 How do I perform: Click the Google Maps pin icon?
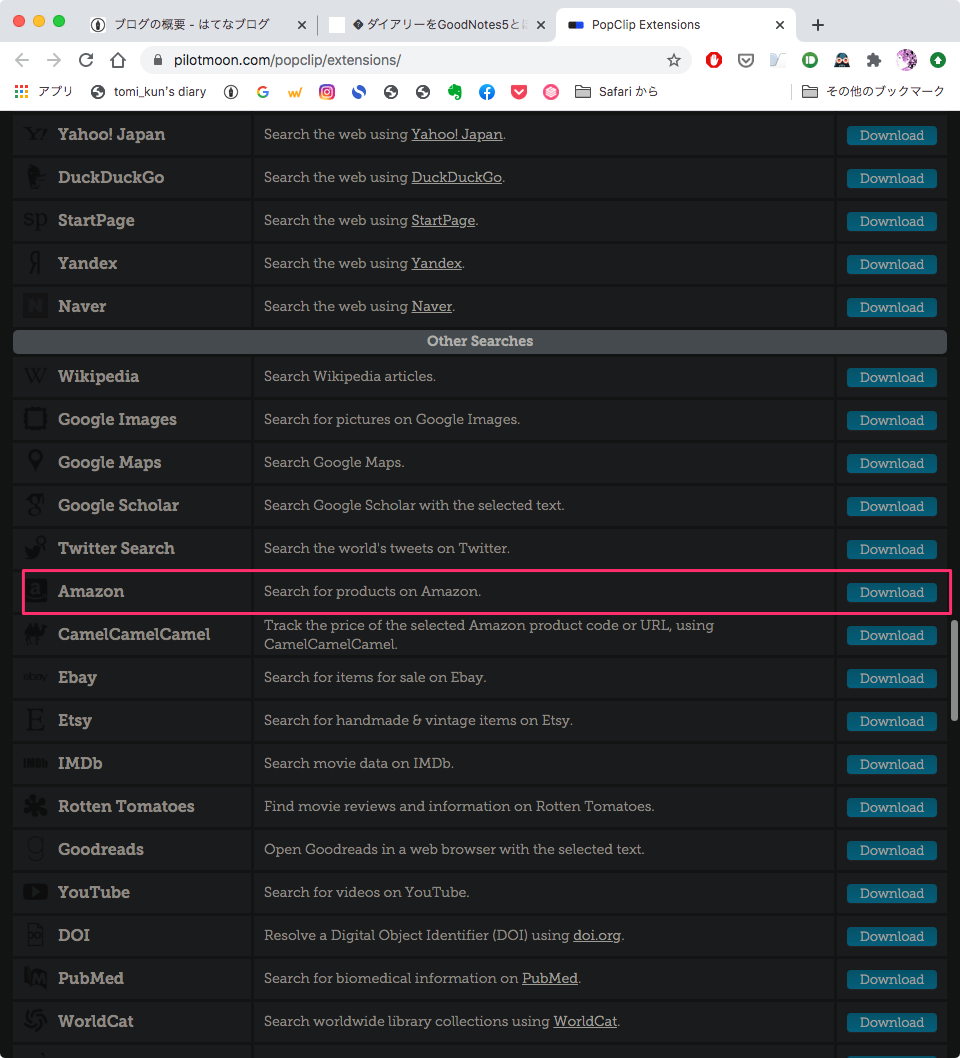pos(35,462)
